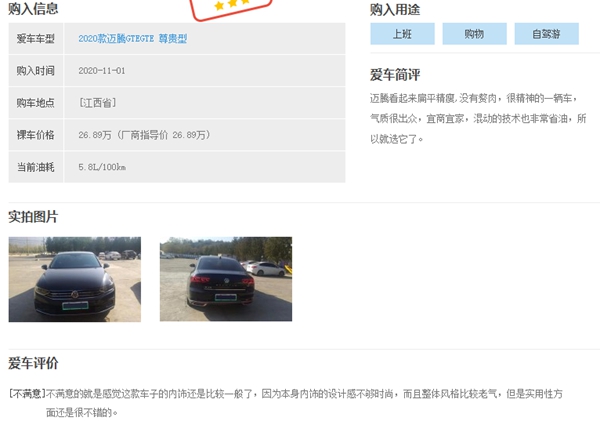Click the 当前油耗 value 5.8L/100km

click(x=102, y=167)
